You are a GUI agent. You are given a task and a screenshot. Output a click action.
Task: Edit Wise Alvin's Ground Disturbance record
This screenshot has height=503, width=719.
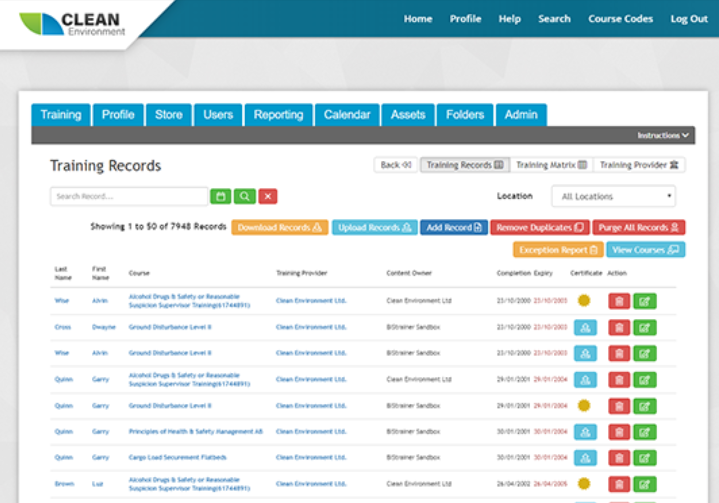pyautogui.click(x=645, y=354)
